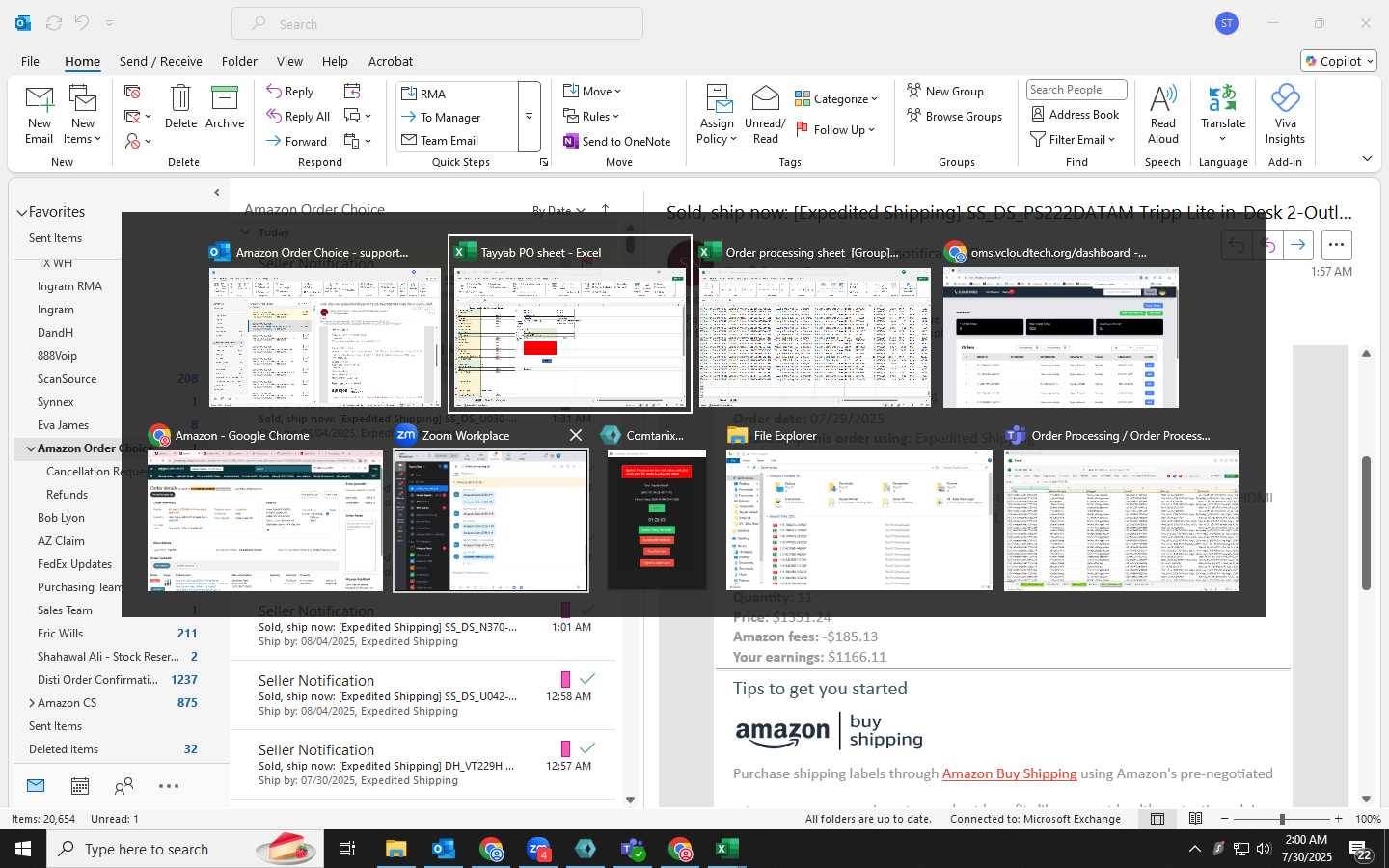Viewport: 1389px width, 868px height.
Task: Archive the selected email
Action: (x=225, y=107)
